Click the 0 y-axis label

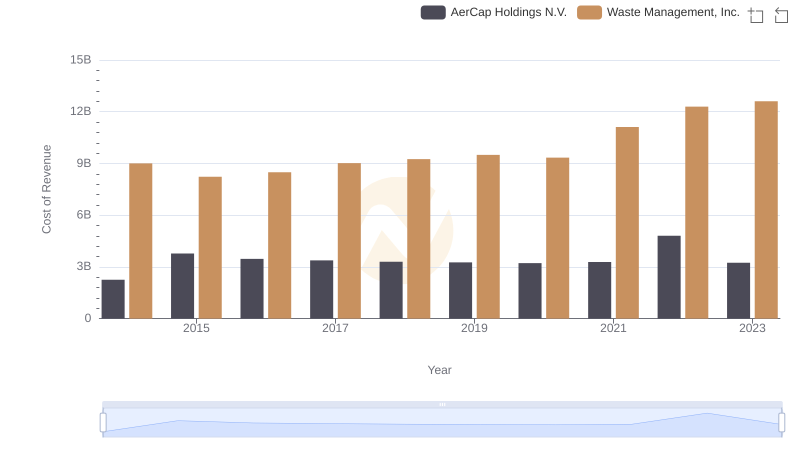pos(88,318)
